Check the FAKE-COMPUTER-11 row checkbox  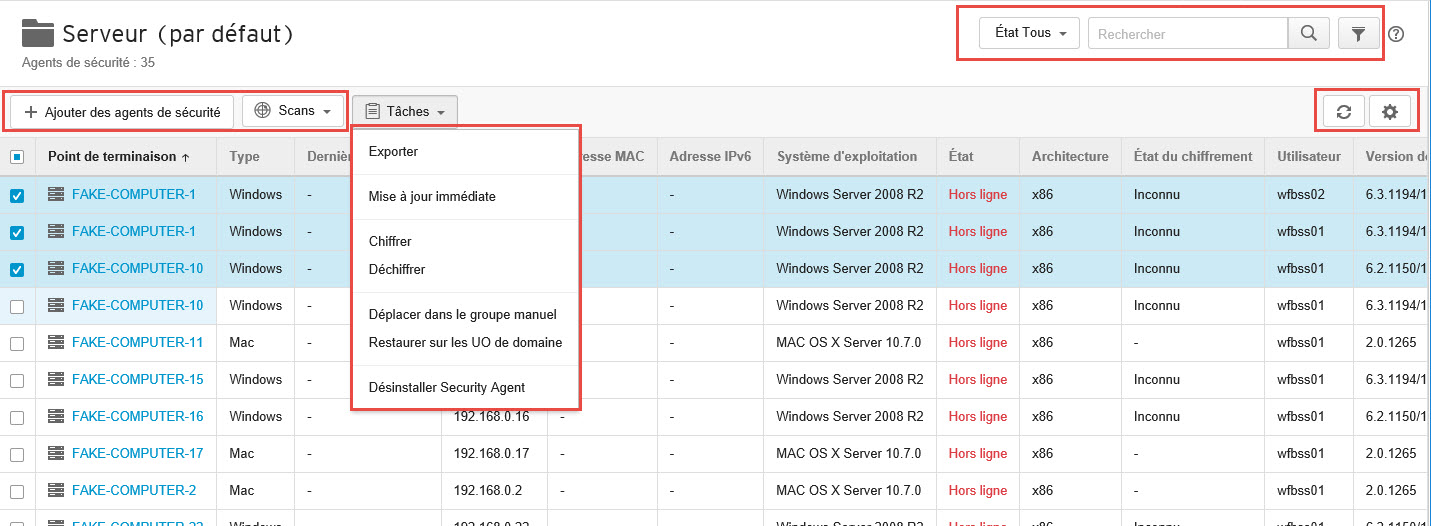coord(17,343)
